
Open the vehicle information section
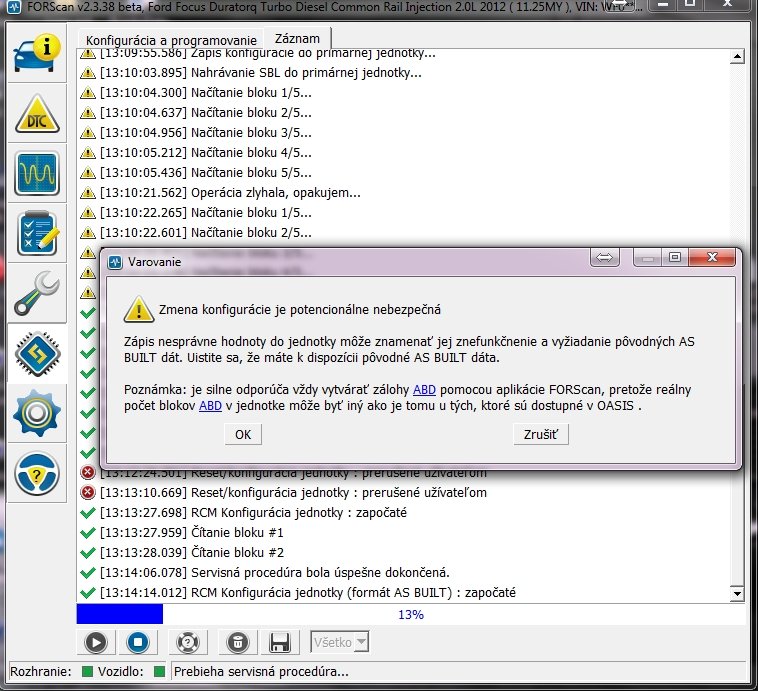tap(38, 55)
